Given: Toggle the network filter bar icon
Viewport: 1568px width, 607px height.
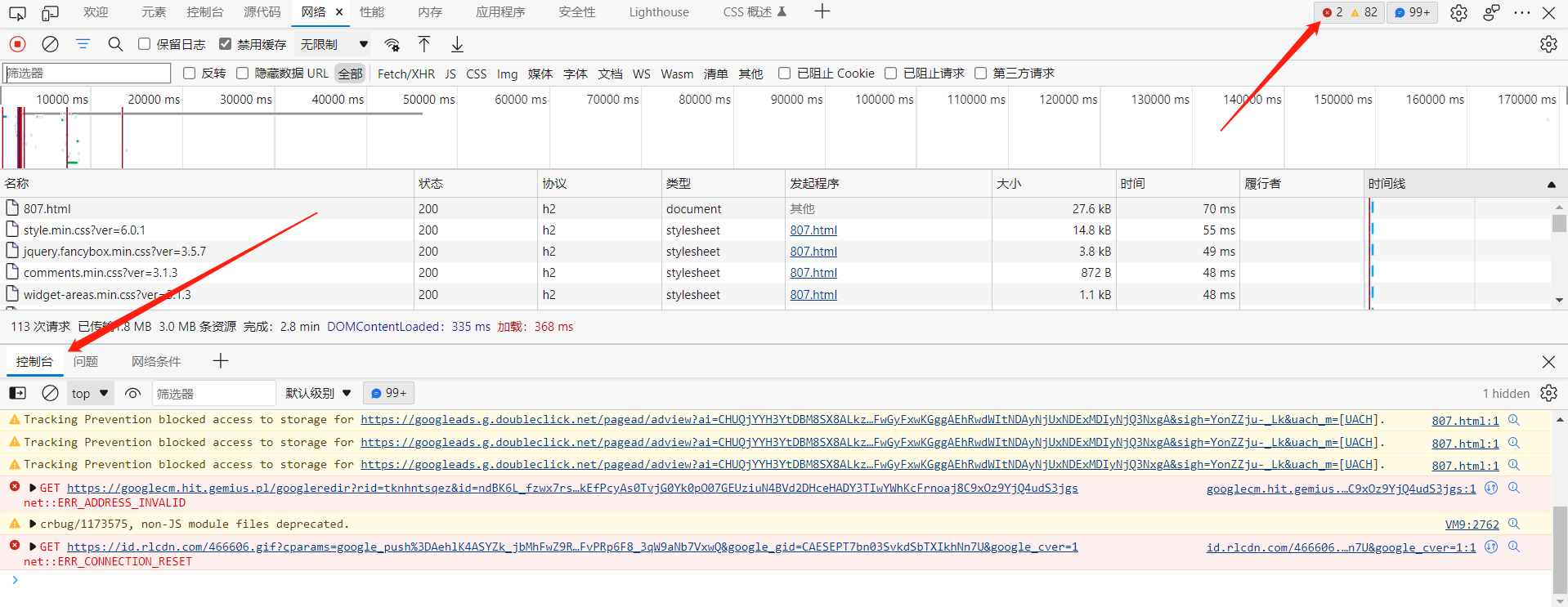Looking at the screenshot, I should click(x=83, y=44).
